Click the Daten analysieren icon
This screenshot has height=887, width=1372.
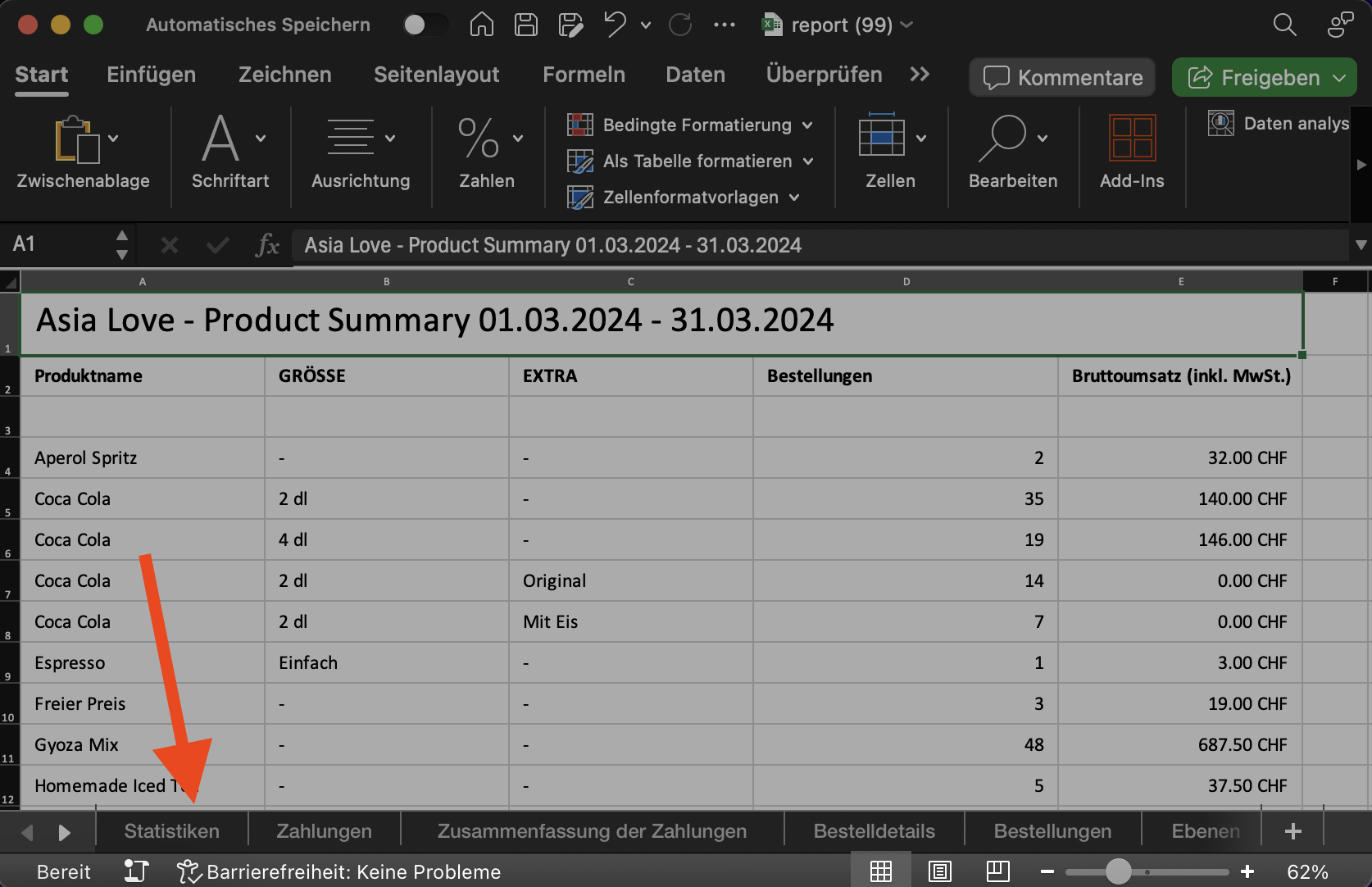pos(1220,124)
